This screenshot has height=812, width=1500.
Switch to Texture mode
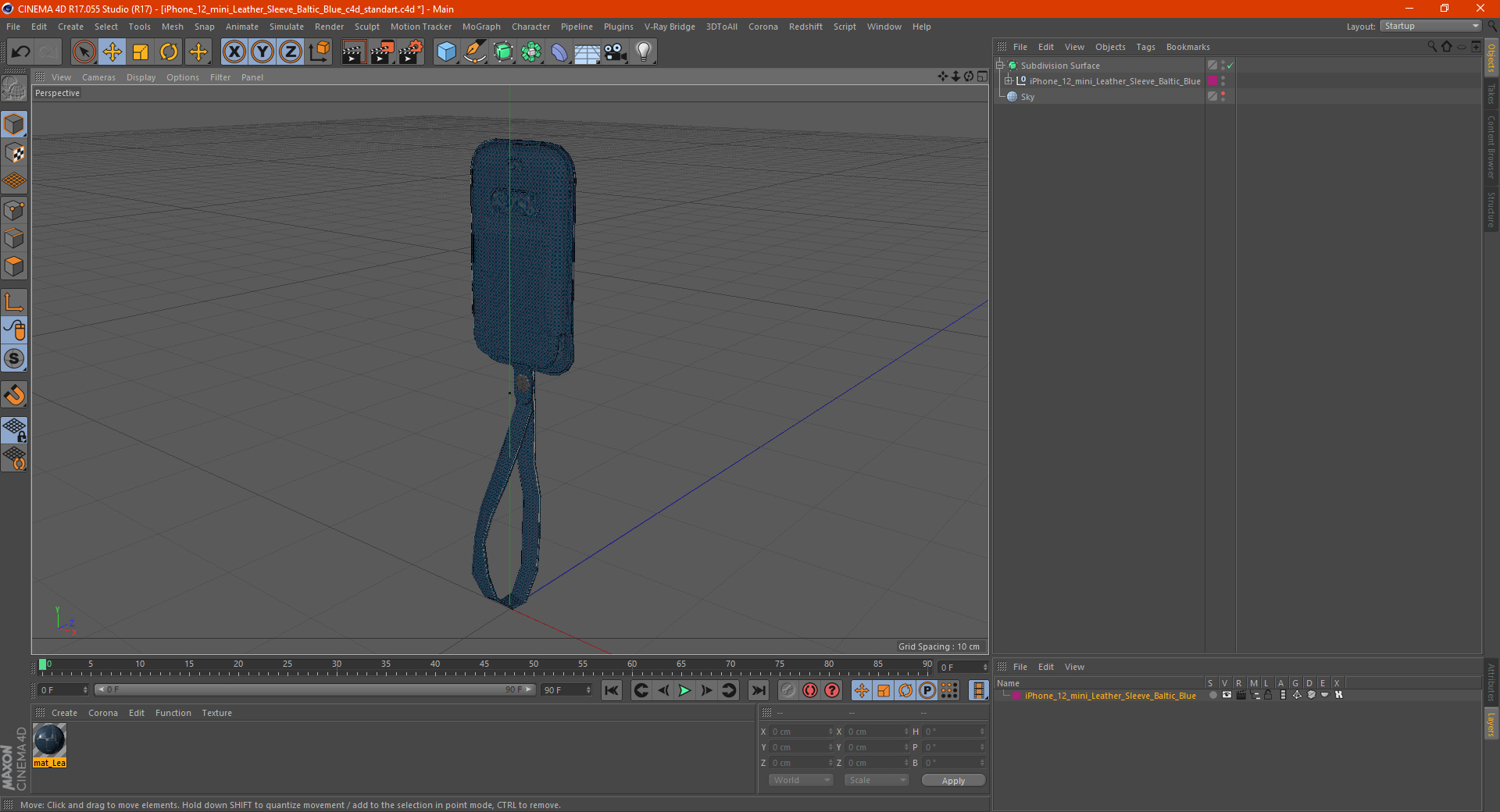(14, 153)
